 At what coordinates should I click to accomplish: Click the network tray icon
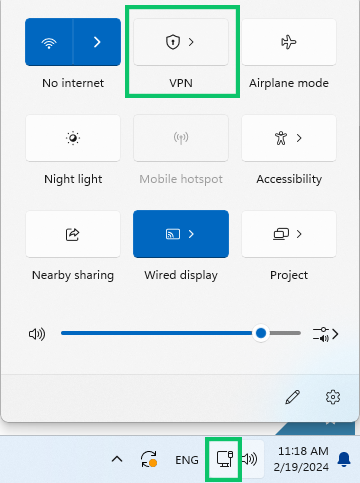[224, 459]
